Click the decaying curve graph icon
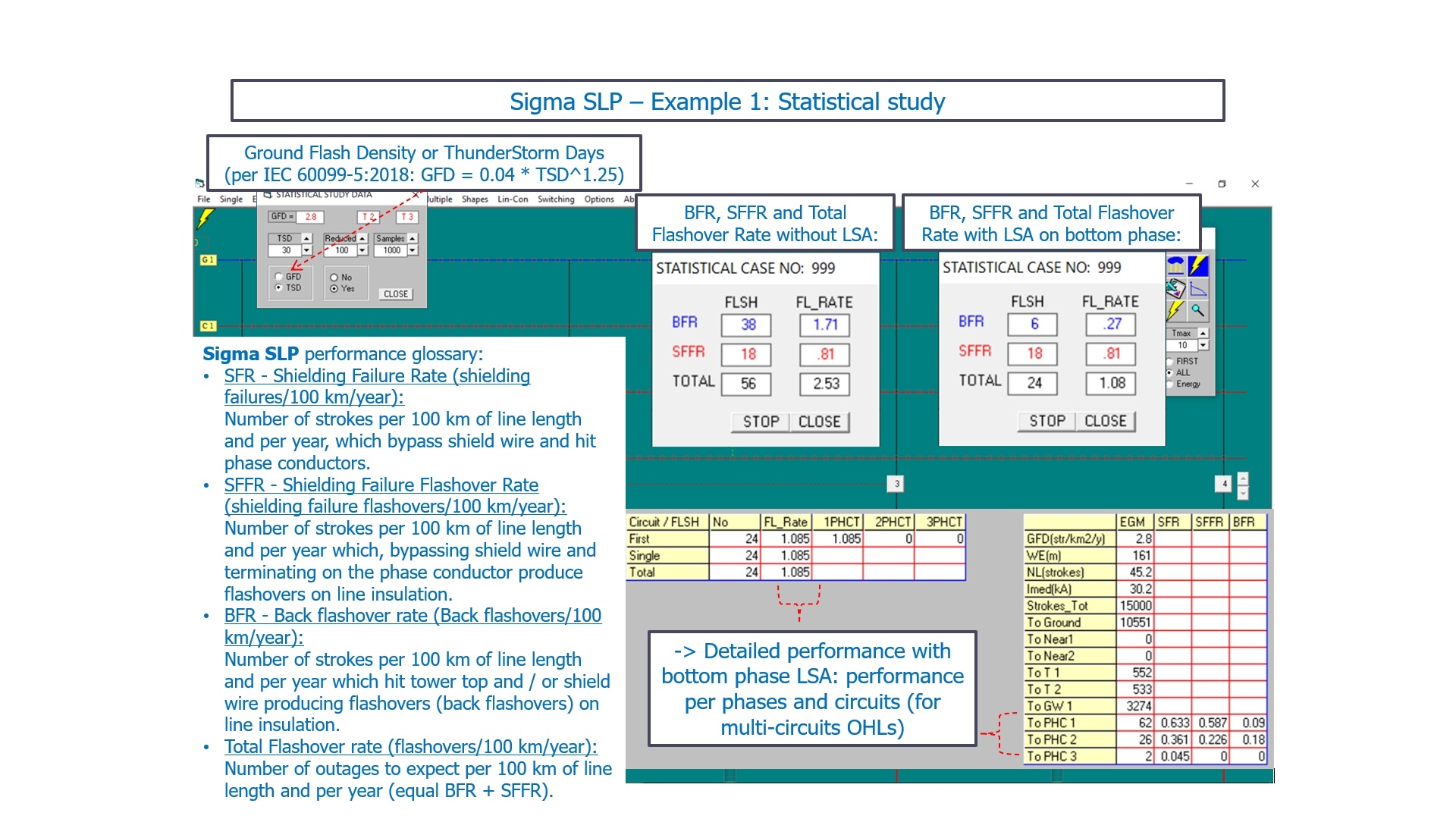The height and width of the screenshot is (819, 1456). pyautogui.click(x=1198, y=288)
